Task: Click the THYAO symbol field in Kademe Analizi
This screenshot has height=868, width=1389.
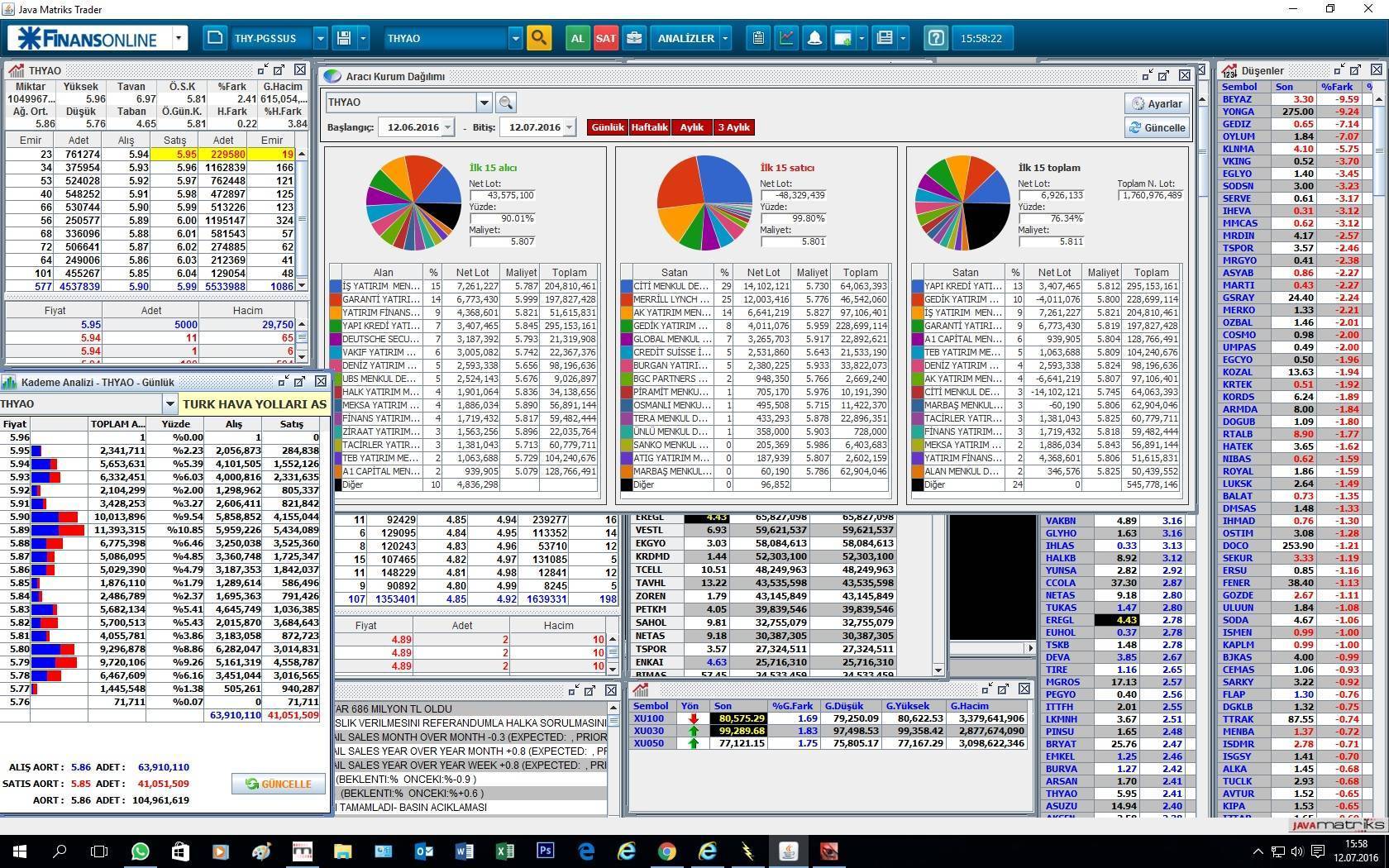Action: (81, 403)
